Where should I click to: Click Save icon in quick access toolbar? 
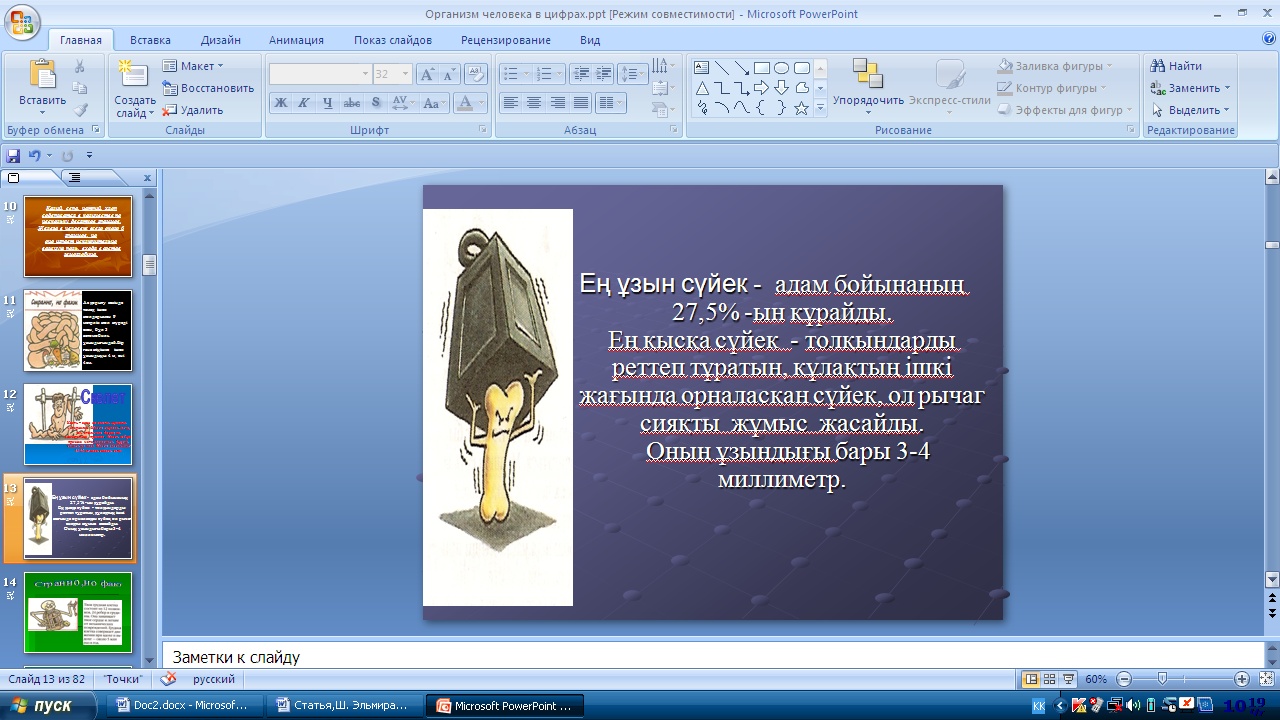13,156
